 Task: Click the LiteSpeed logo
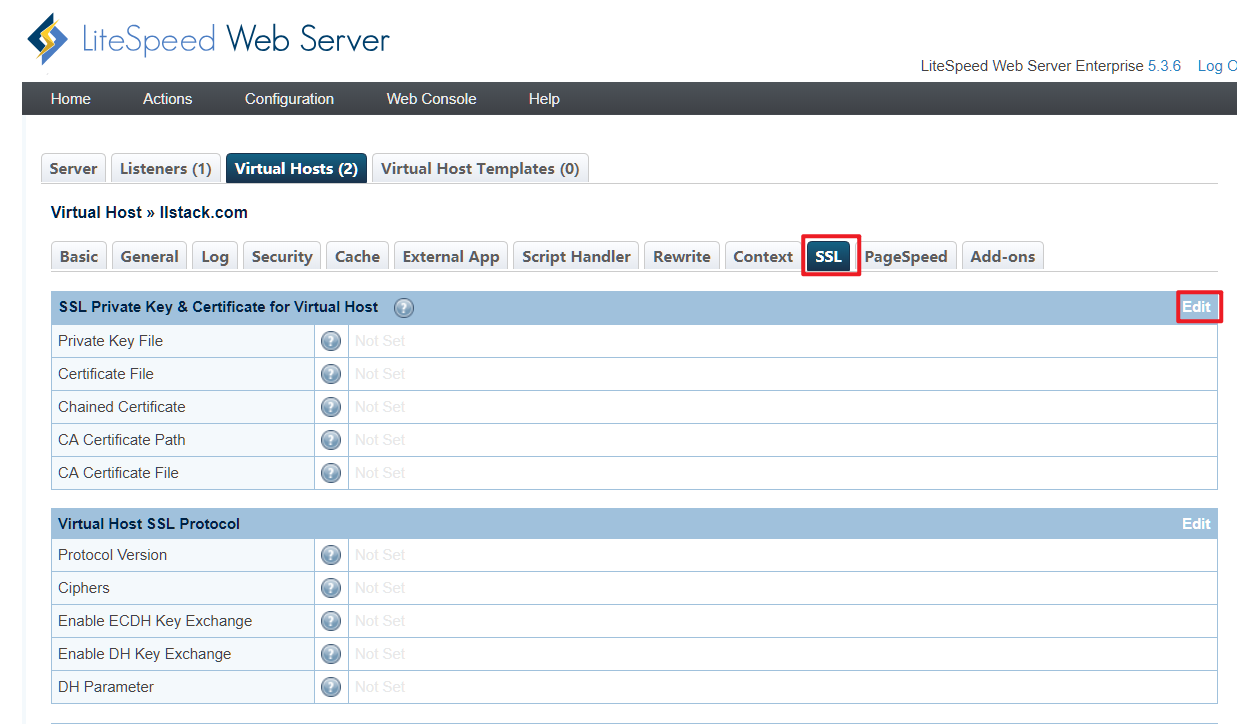(49, 40)
